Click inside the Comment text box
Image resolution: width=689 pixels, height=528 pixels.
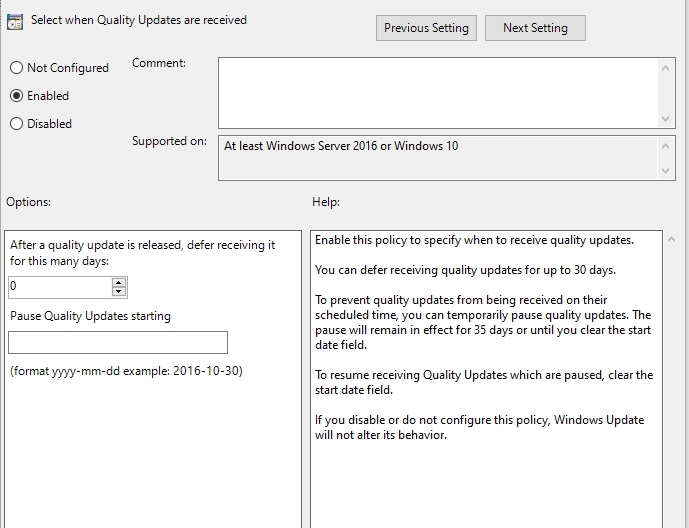437,92
